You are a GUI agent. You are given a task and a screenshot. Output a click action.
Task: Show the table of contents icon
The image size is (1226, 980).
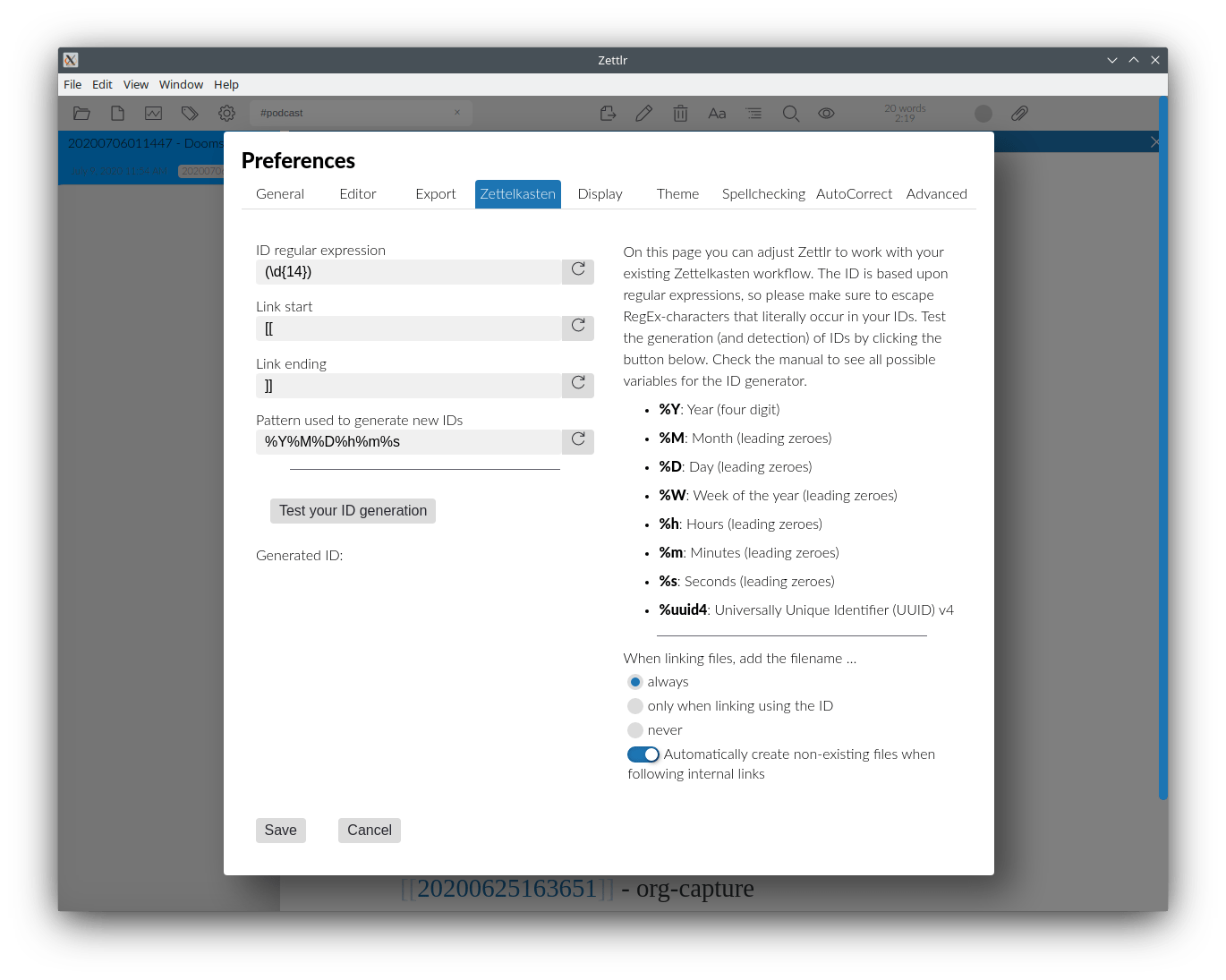[754, 114]
